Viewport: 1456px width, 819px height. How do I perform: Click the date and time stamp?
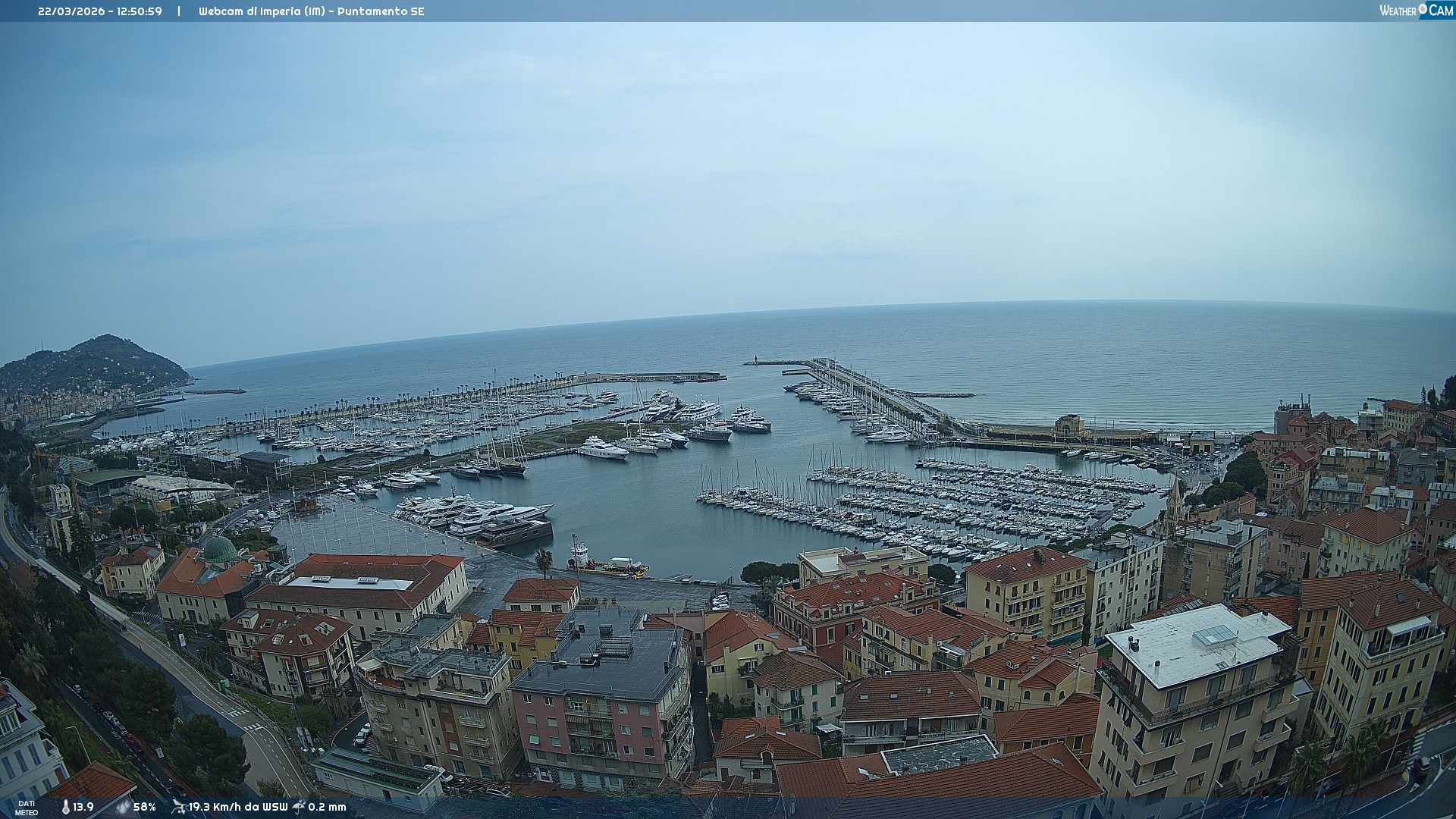point(100,11)
